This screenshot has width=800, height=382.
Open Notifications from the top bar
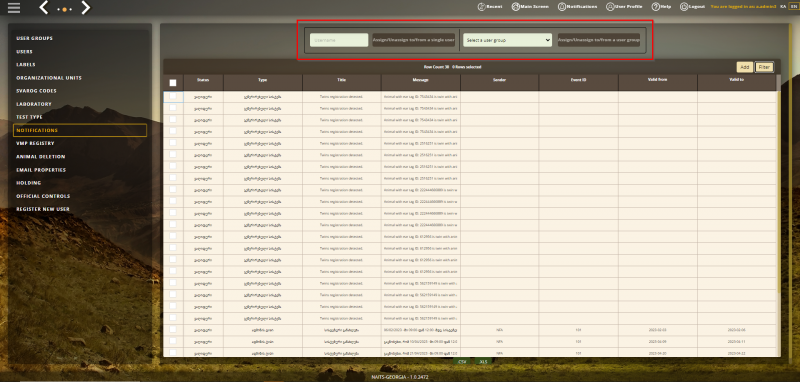tap(577, 7)
